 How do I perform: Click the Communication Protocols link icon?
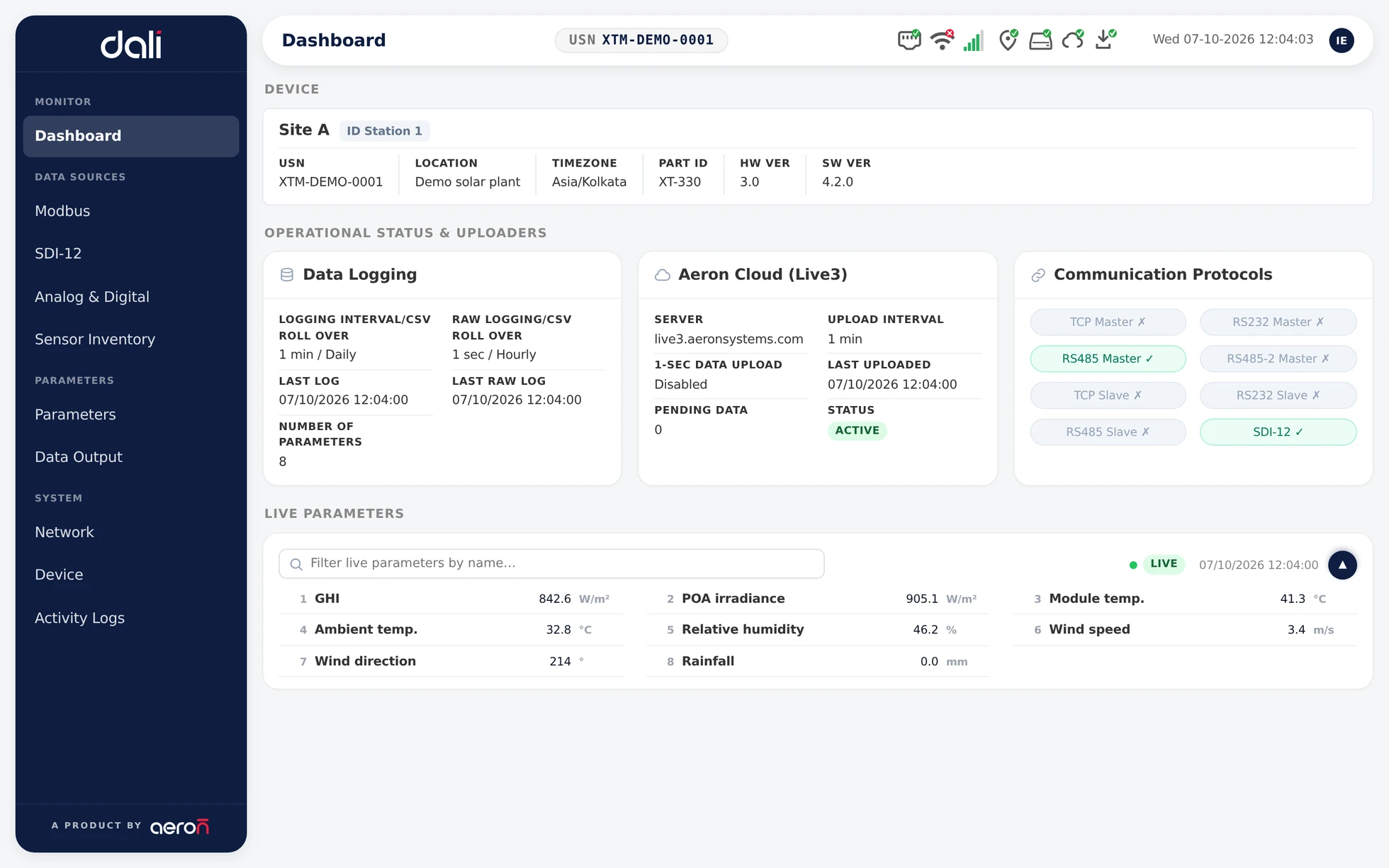pyautogui.click(x=1038, y=275)
